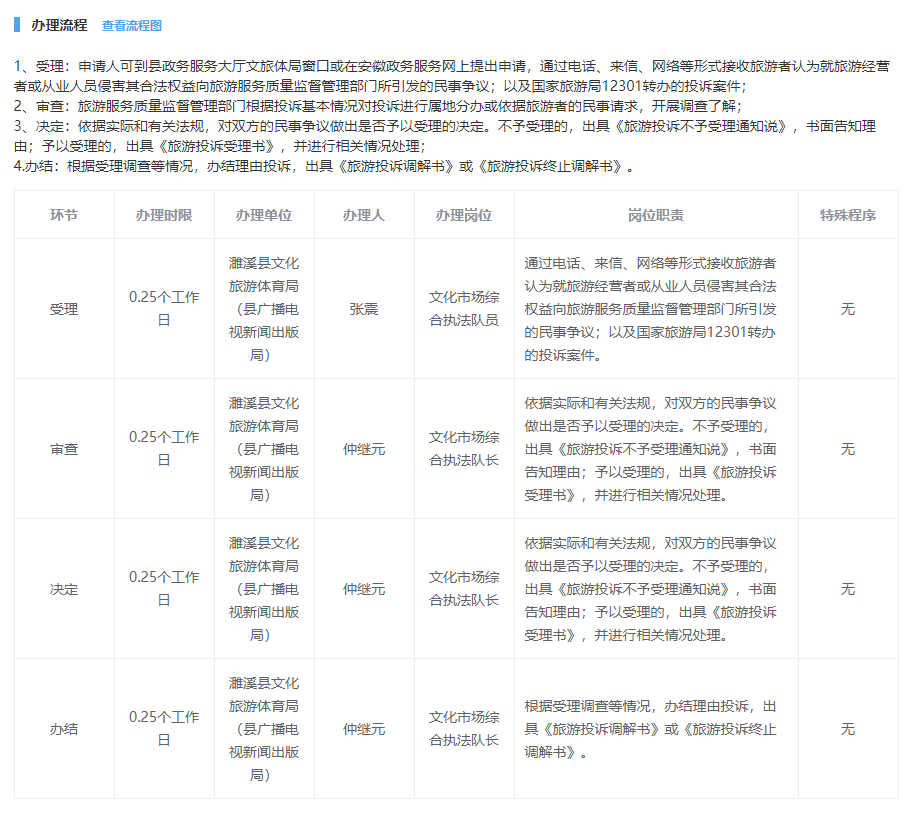Select the 决定 cell in the table
This screenshot has width=924, height=820.
(64, 589)
